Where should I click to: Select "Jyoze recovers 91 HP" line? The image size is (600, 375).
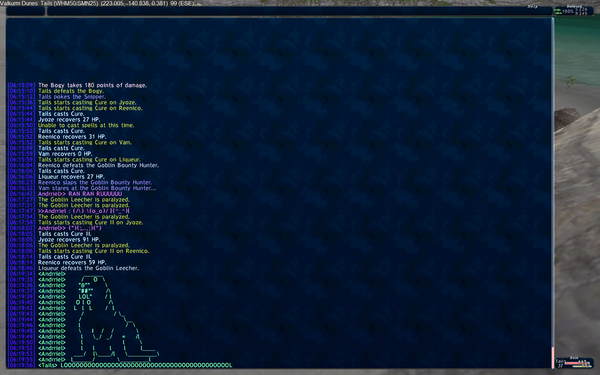pyautogui.click(x=69, y=240)
